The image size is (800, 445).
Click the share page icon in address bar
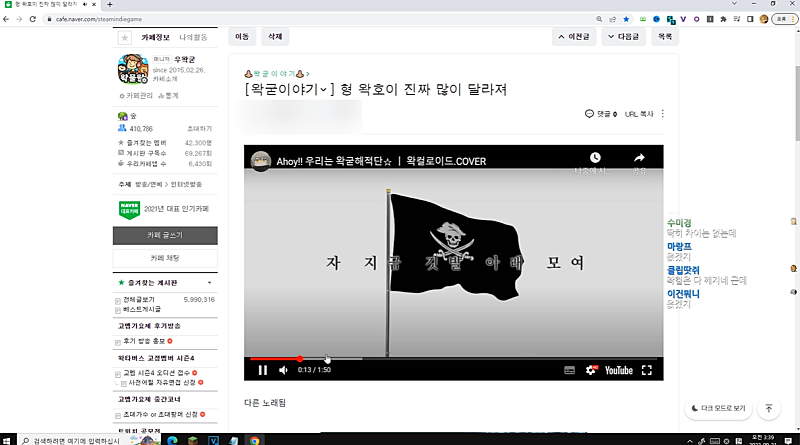(x=613, y=19)
